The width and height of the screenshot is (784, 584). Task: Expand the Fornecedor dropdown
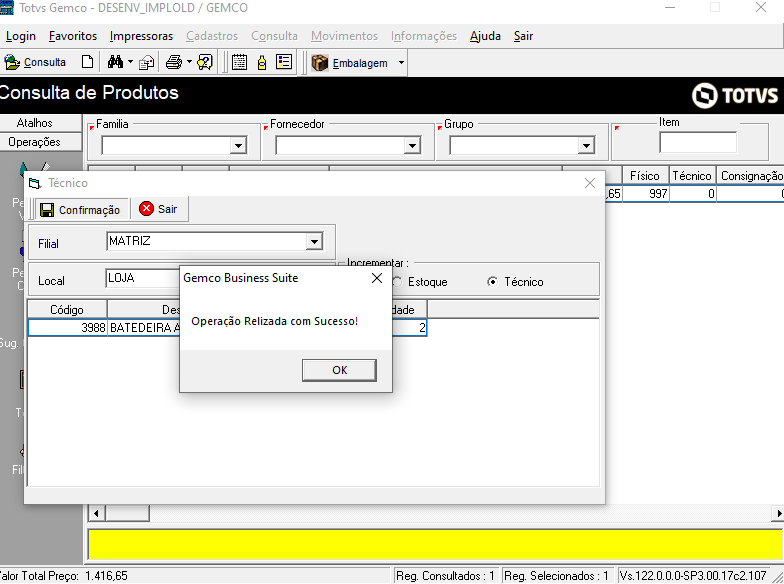412,146
